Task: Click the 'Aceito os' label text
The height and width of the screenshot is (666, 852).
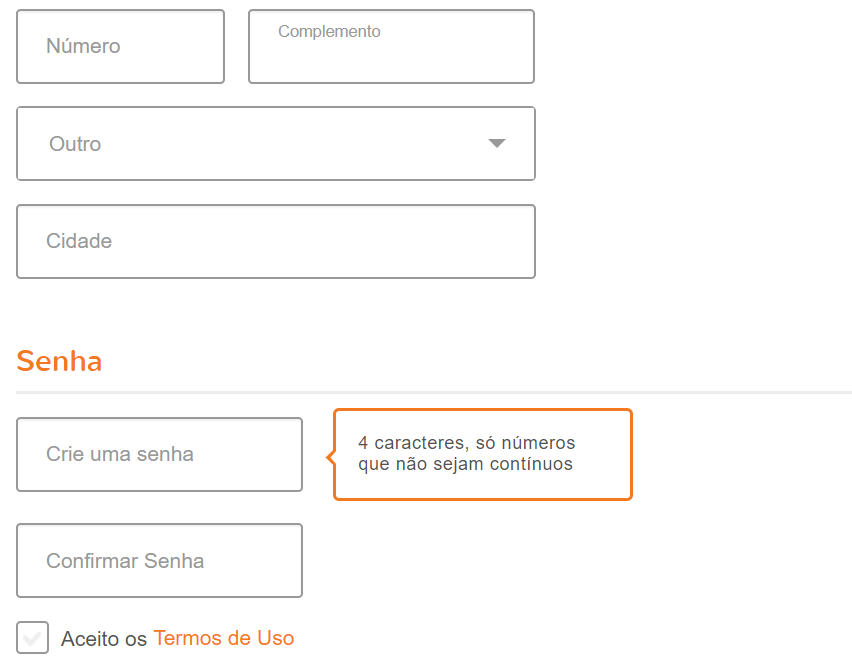Action: tap(104, 639)
